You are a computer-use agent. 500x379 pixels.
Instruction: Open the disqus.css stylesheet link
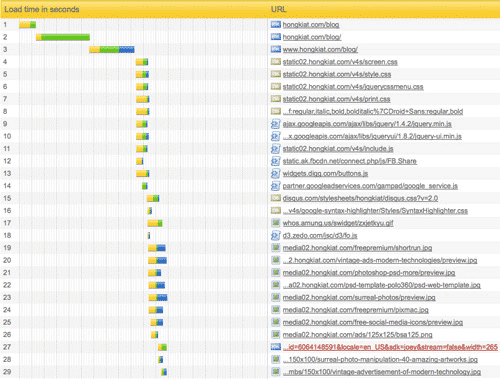click(x=360, y=198)
